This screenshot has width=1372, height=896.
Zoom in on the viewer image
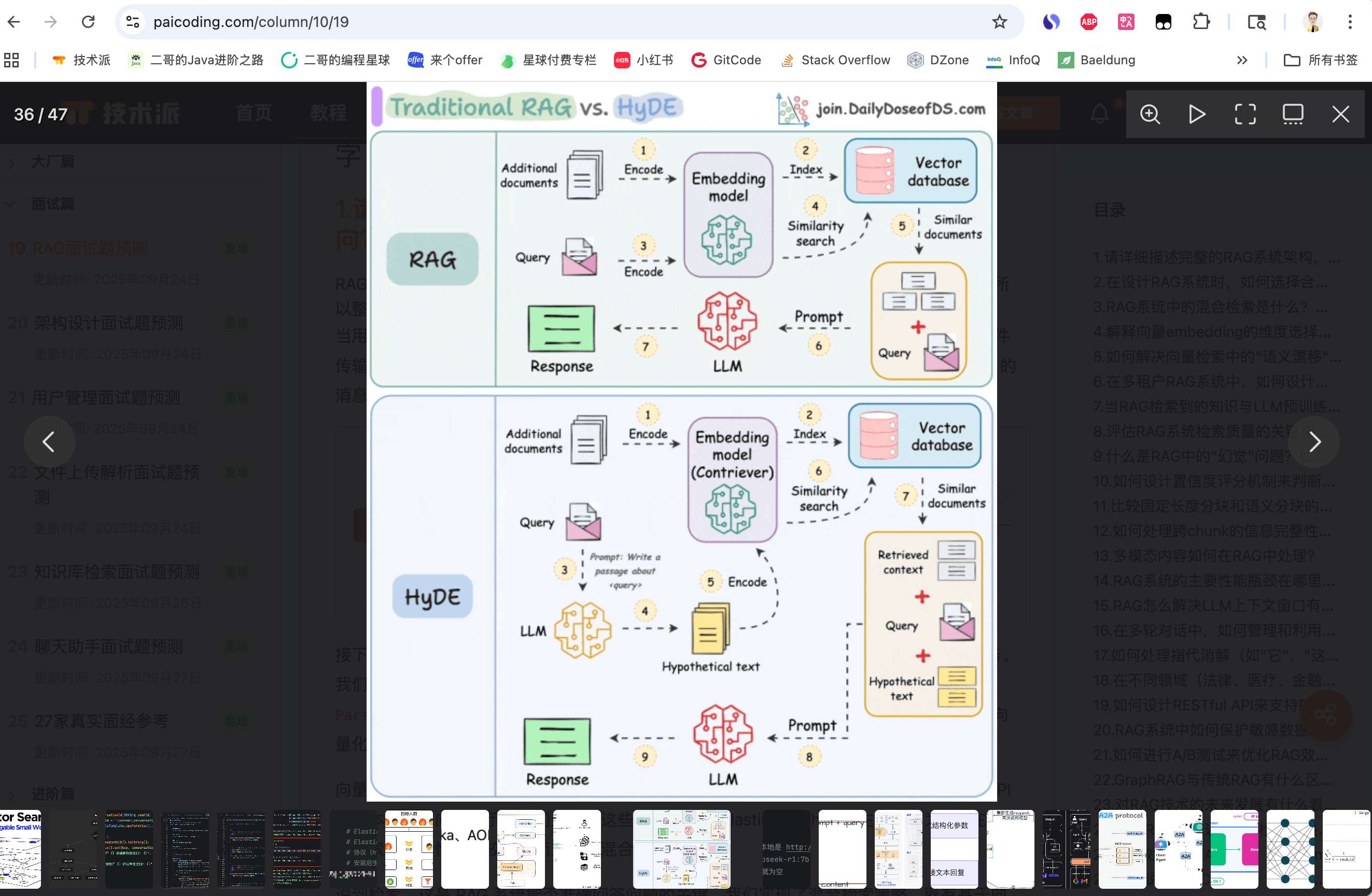pos(1150,114)
